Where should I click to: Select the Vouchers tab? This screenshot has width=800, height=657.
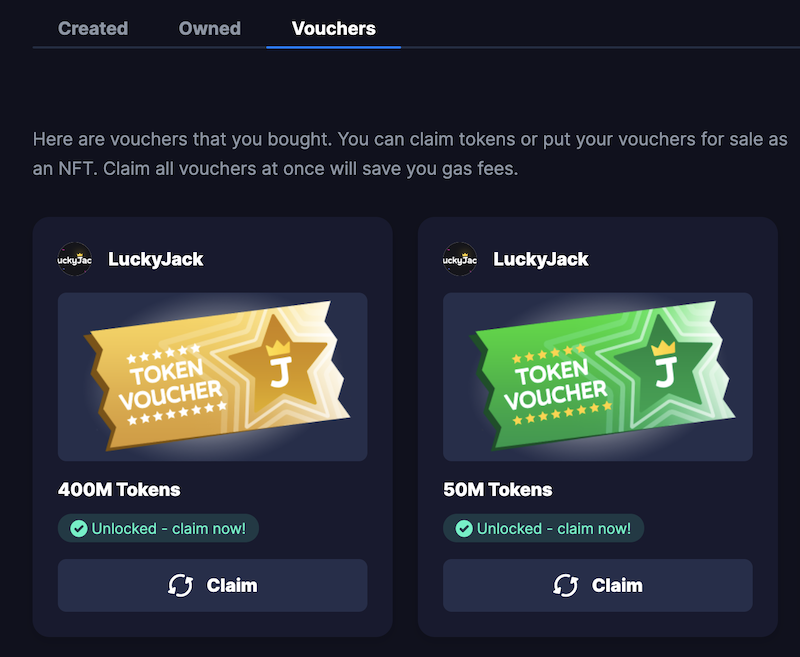click(334, 29)
